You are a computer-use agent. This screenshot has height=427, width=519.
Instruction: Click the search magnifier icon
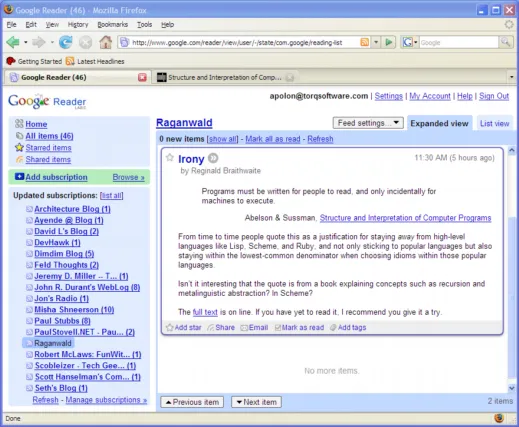tap(505, 42)
